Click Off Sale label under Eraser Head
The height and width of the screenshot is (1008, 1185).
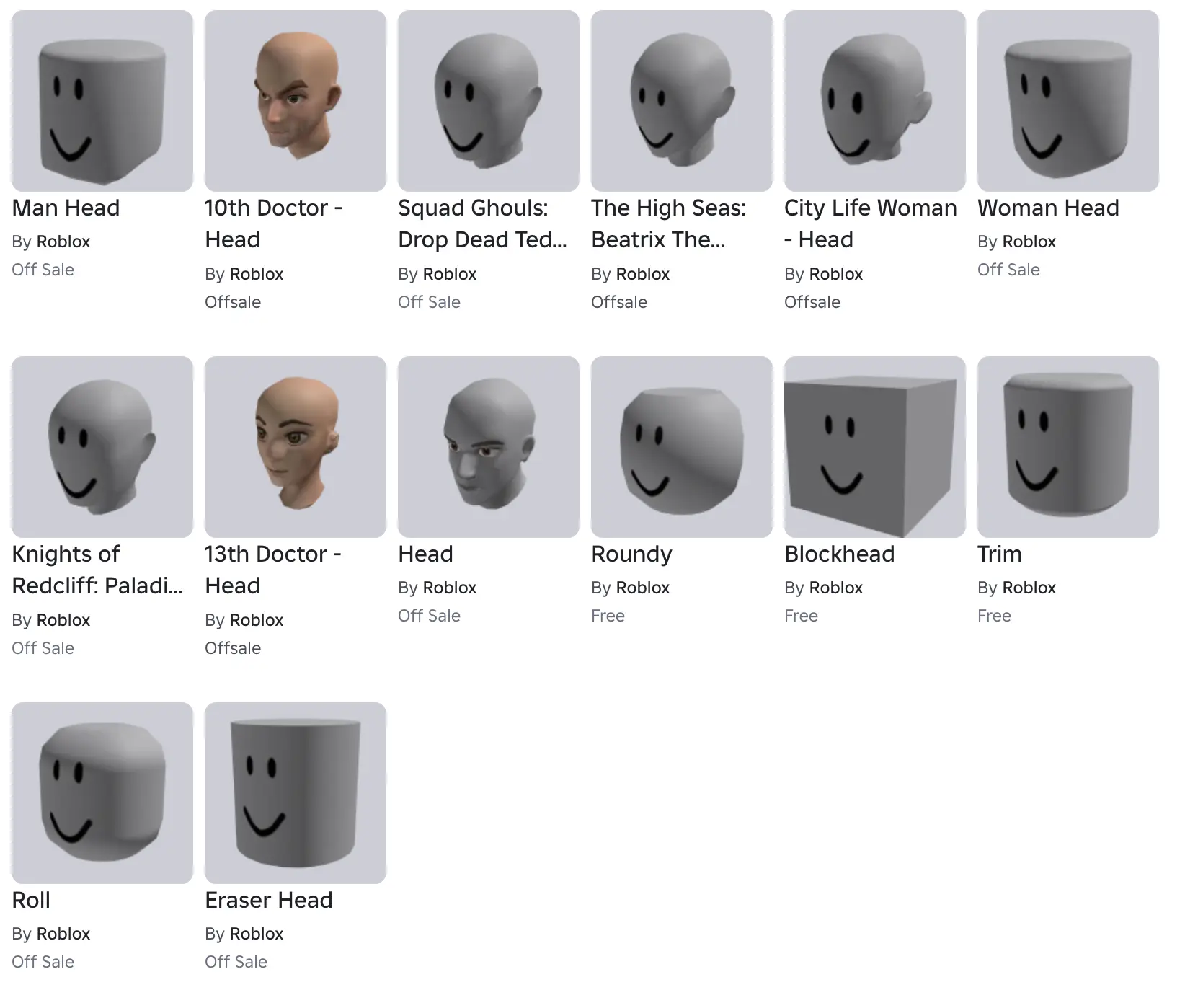pos(236,962)
